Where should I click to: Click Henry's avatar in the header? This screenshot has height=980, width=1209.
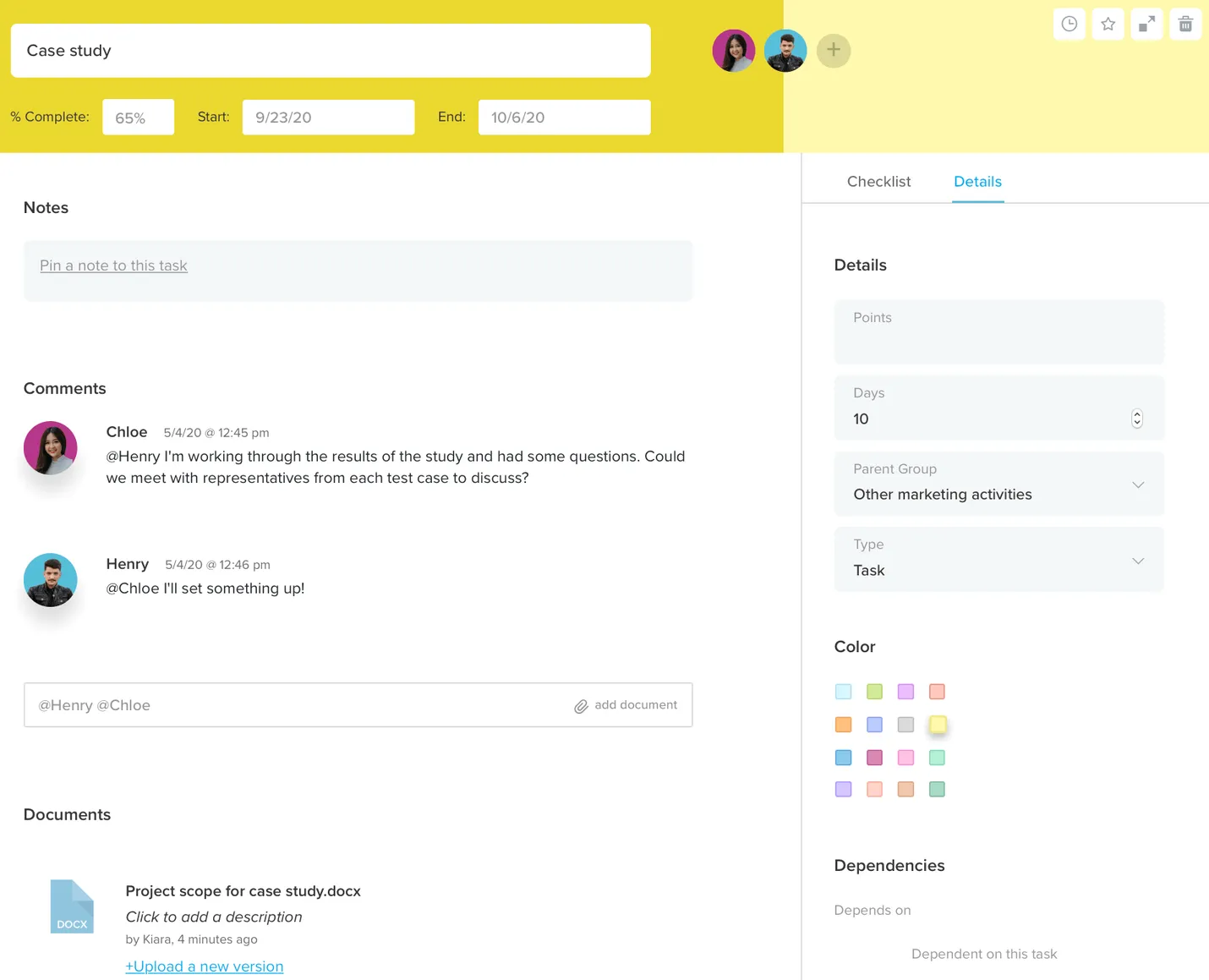click(785, 51)
